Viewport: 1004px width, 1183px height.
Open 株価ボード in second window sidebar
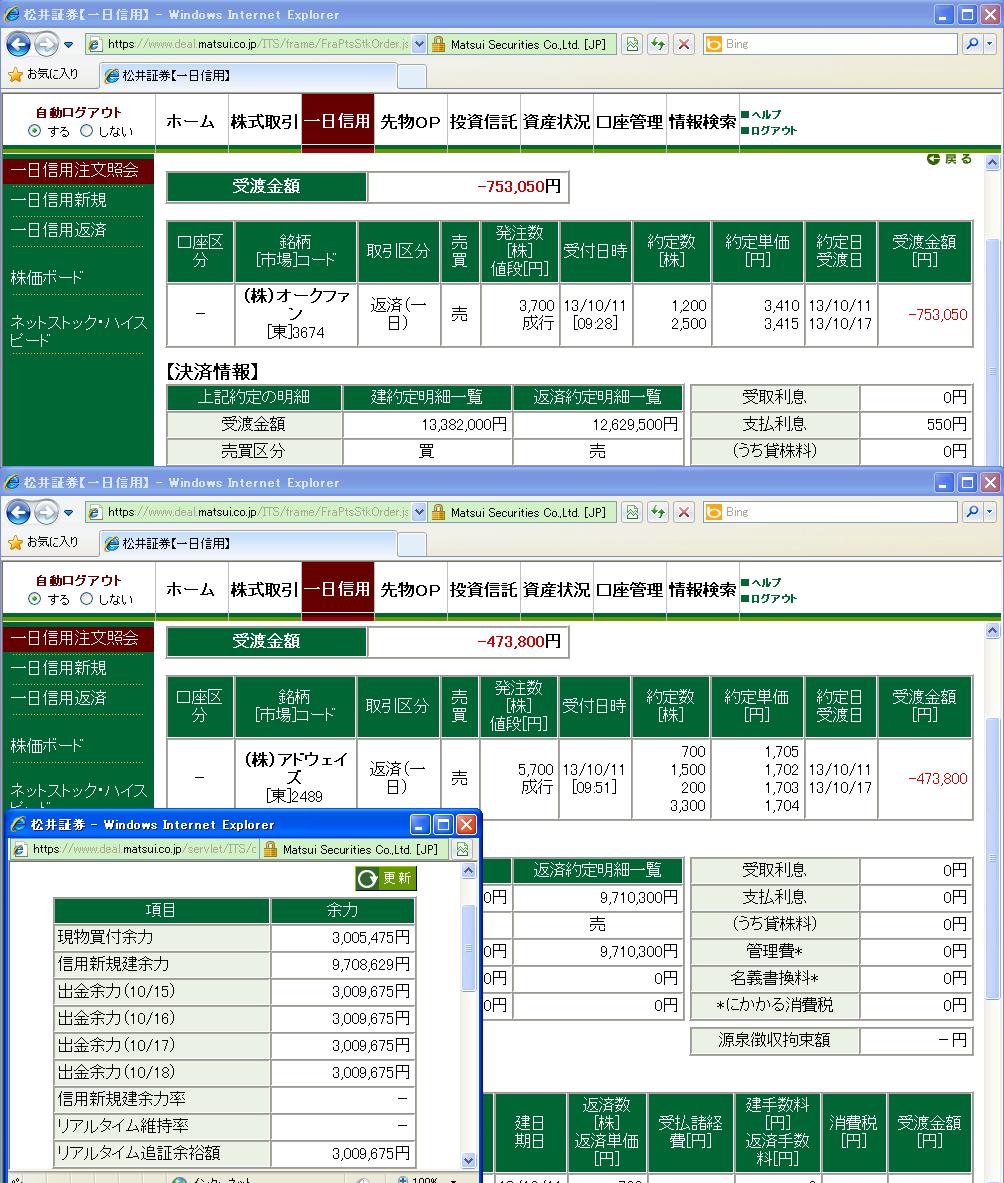click(x=47, y=745)
